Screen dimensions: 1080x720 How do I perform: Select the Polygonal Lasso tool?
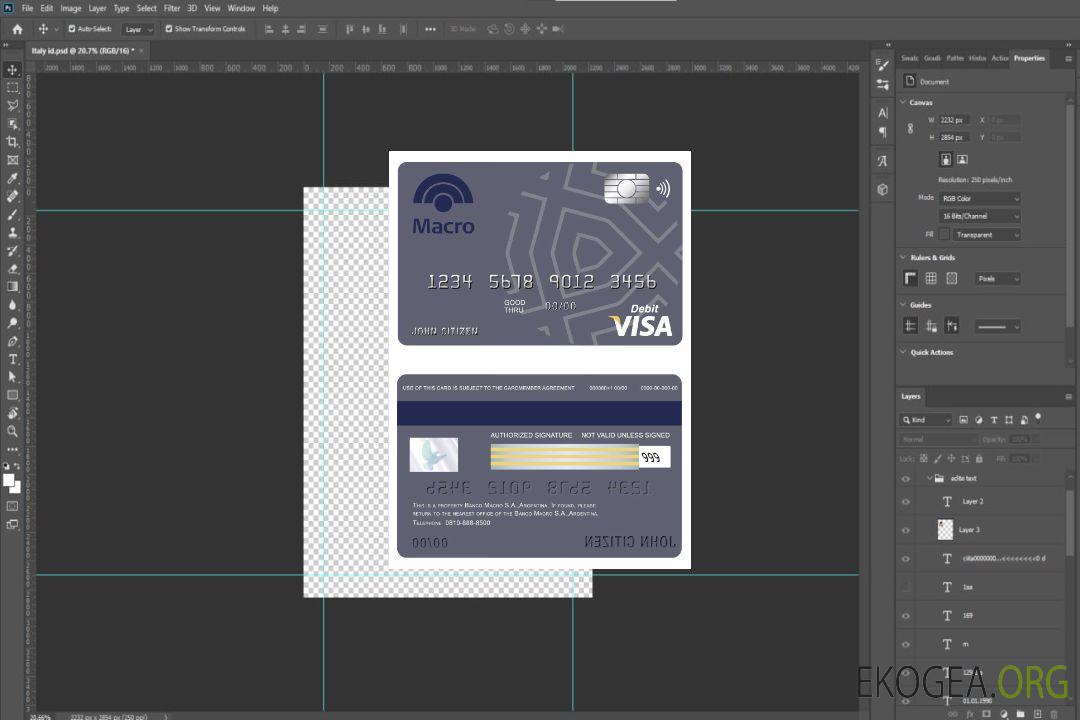click(12, 105)
